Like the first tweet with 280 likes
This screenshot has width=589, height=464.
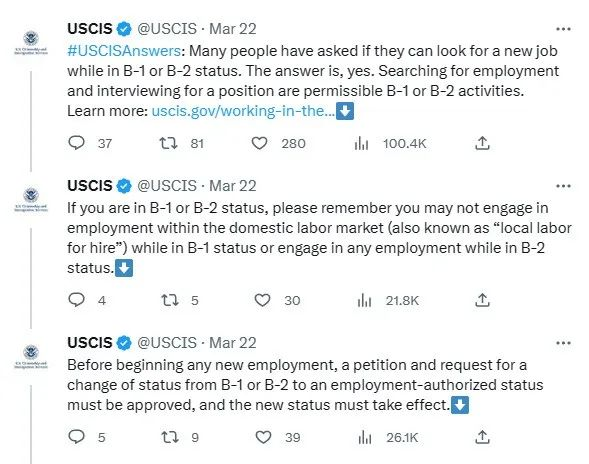coord(259,143)
